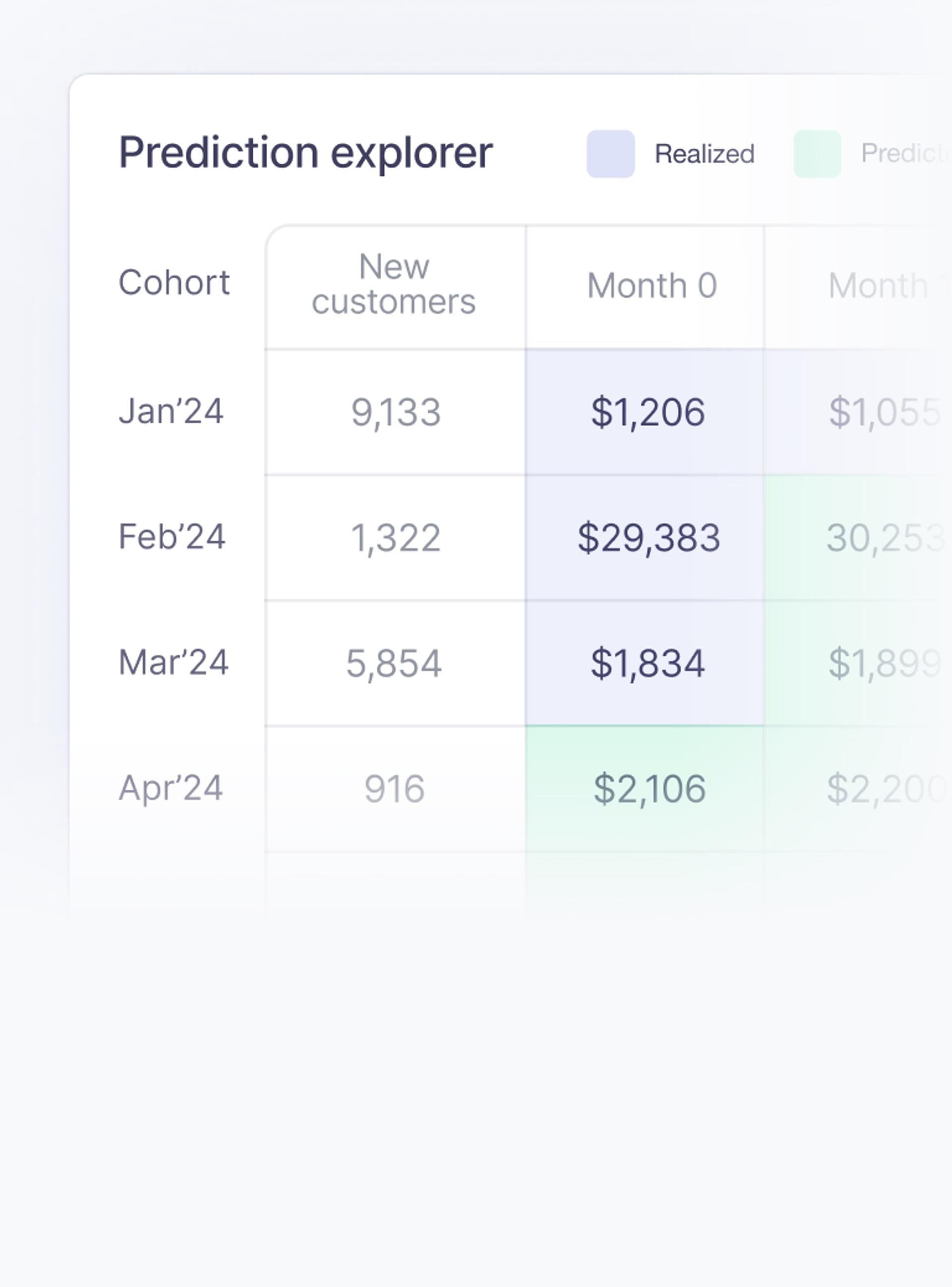This screenshot has height=1287, width=952.
Task: Click the 1,322 new customers cell
Action: click(395, 538)
